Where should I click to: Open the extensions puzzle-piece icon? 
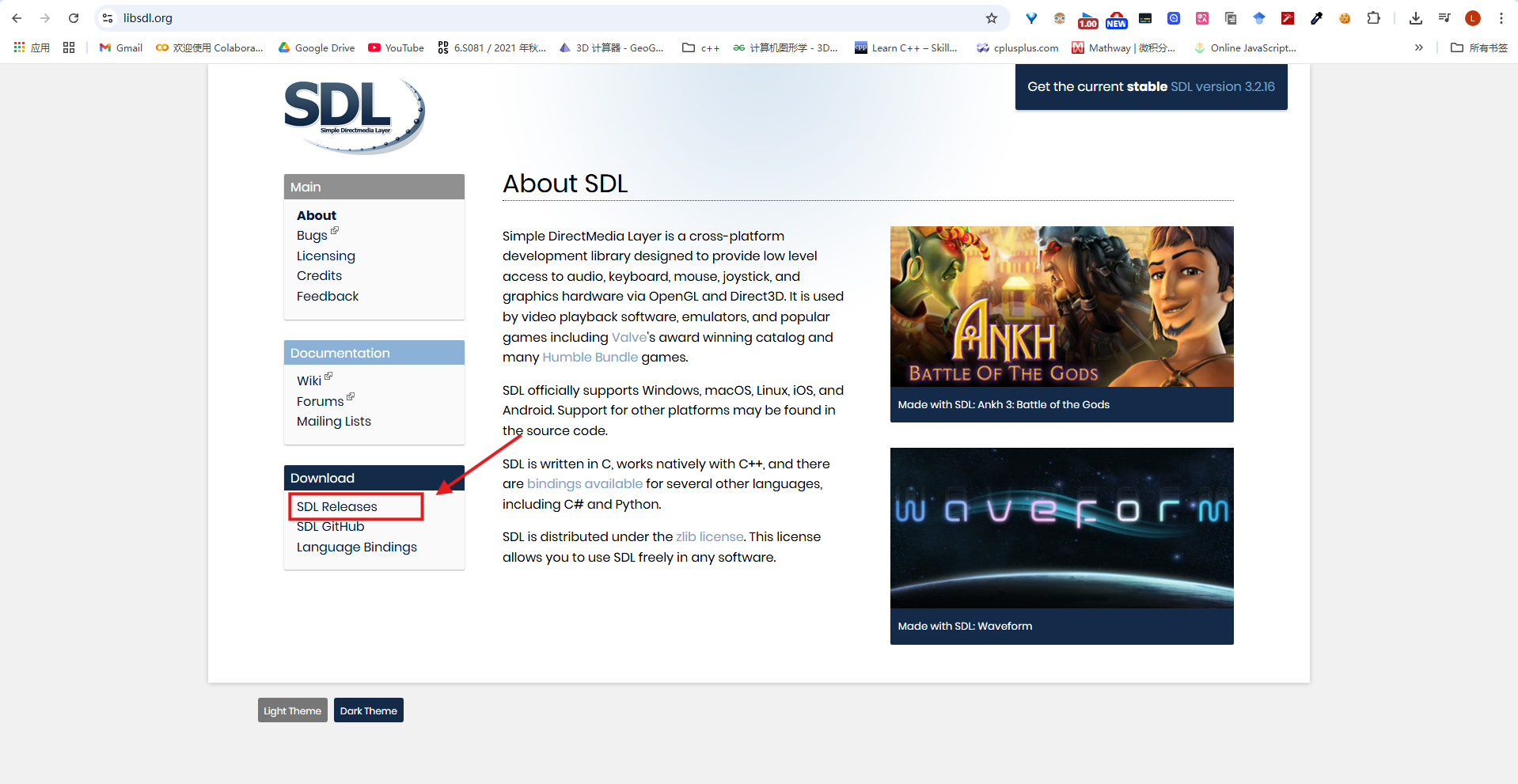pyautogui.click(x=1375, y=17)
